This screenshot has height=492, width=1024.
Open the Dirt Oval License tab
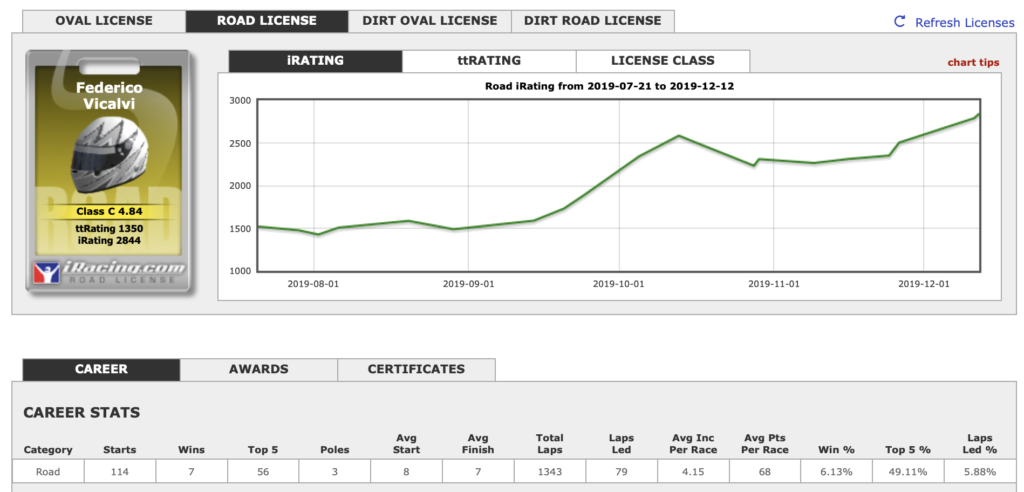429,21
